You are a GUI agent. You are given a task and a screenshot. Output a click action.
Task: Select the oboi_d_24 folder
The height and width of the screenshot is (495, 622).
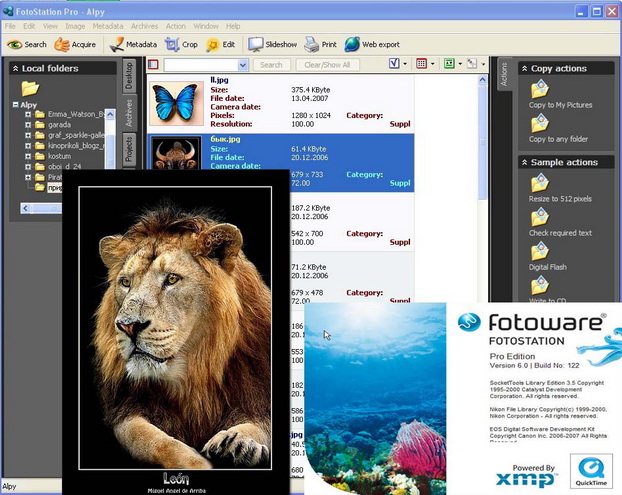coord(65,167)
